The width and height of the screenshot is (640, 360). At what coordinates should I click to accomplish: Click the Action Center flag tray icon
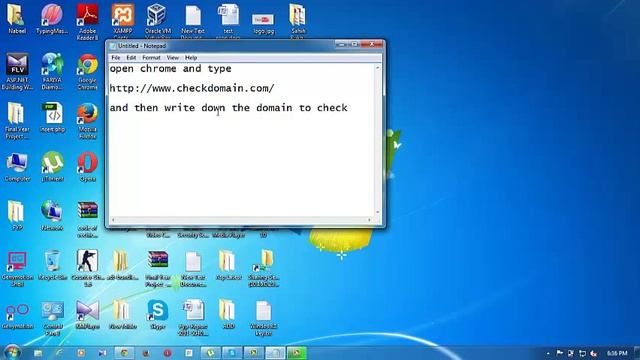tap(560, 353)
